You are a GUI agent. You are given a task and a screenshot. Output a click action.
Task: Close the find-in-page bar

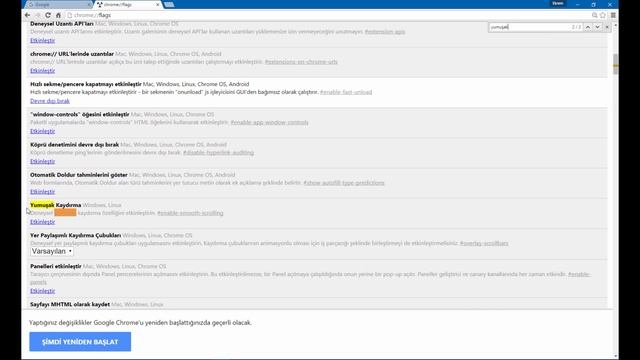coord(607,27)
